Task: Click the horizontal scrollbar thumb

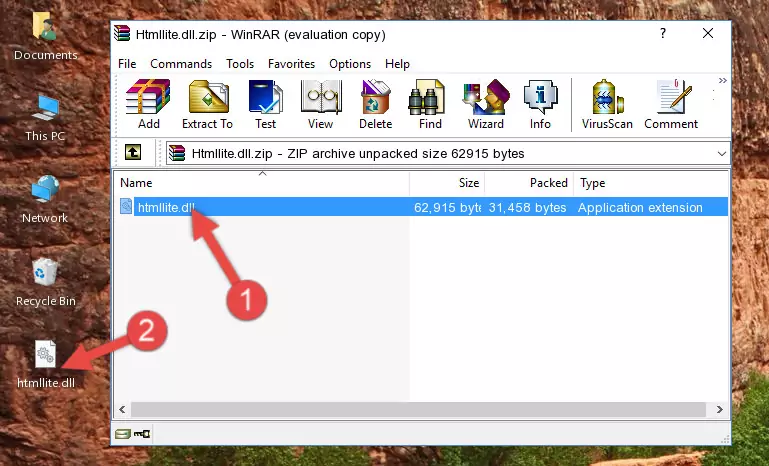Action: [x=418, y=409]
